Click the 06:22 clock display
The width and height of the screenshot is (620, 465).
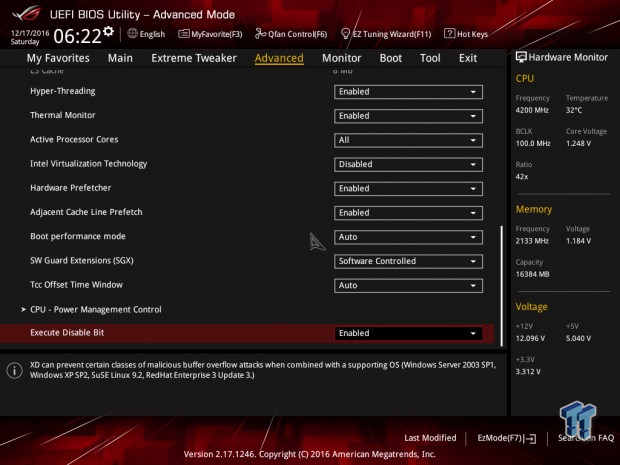click(78, 36)
